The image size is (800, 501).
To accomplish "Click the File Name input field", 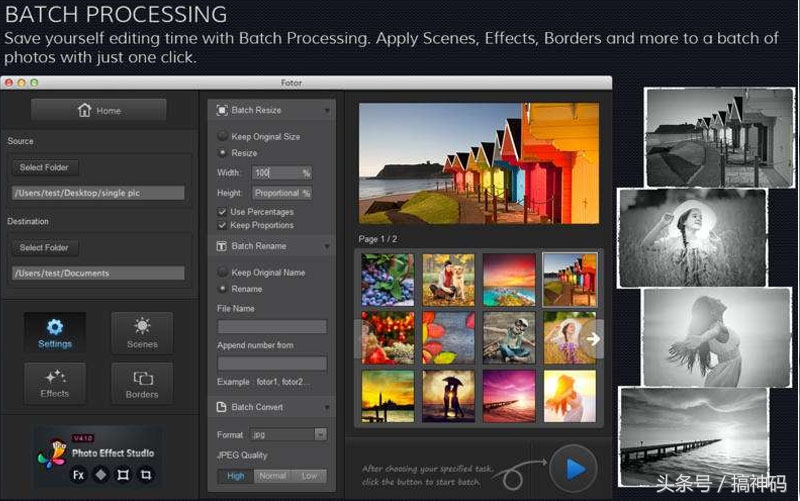I will [x=272, y=326].
